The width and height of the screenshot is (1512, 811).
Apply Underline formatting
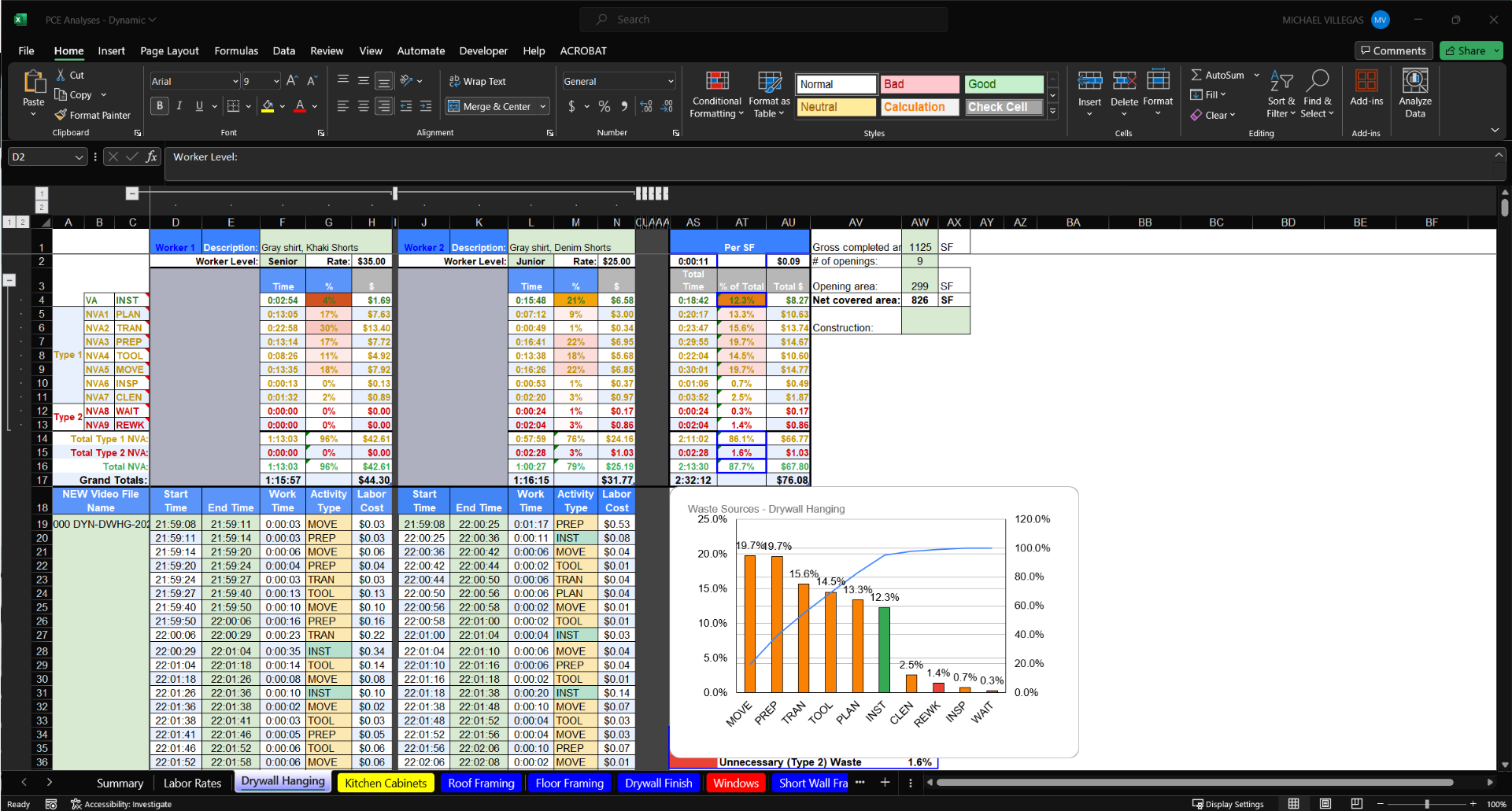tap(199, 105)
